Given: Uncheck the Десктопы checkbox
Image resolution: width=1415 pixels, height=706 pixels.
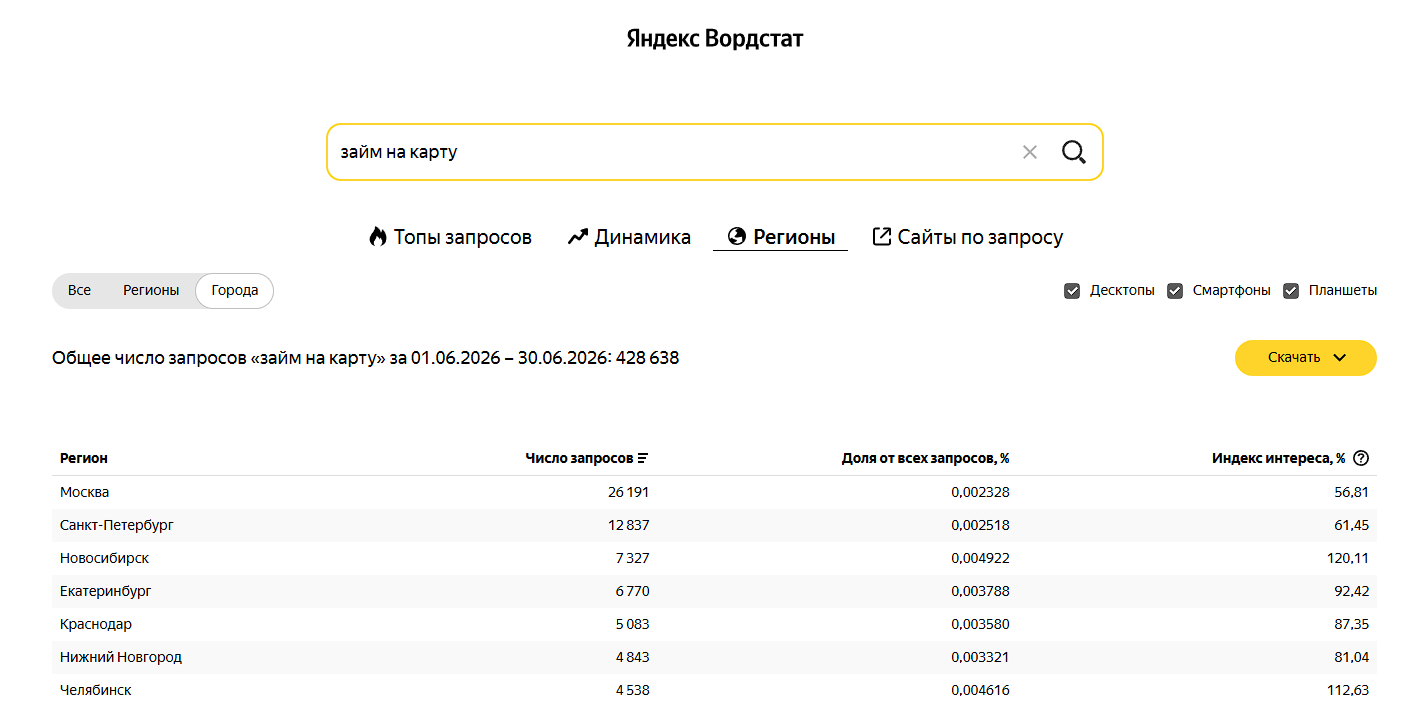Looking at the screenshot, I should [1072, 291].
